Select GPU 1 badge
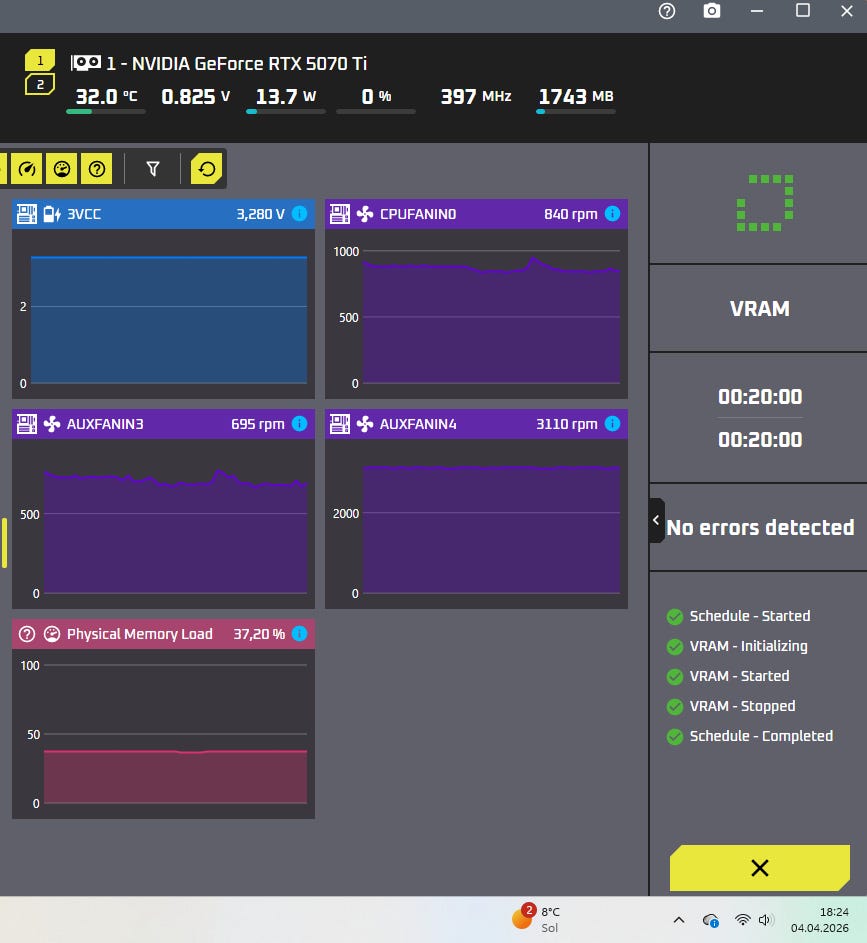This screenshot has height=943, width=867. [40, 60]
